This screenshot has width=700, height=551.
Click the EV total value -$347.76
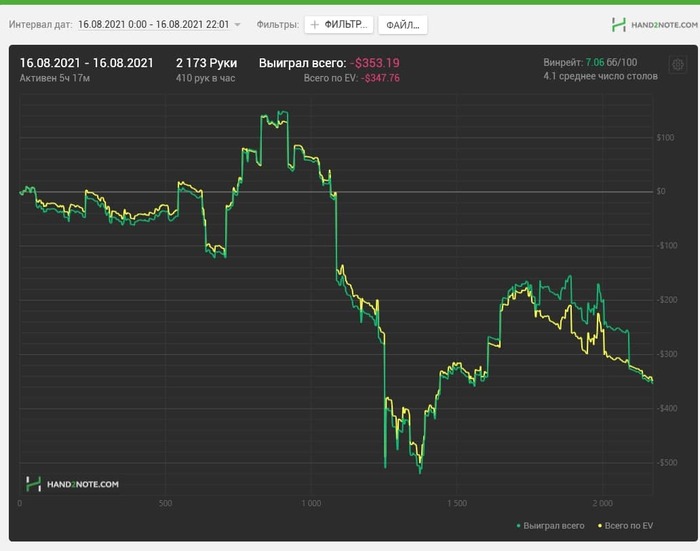(380, 78)
